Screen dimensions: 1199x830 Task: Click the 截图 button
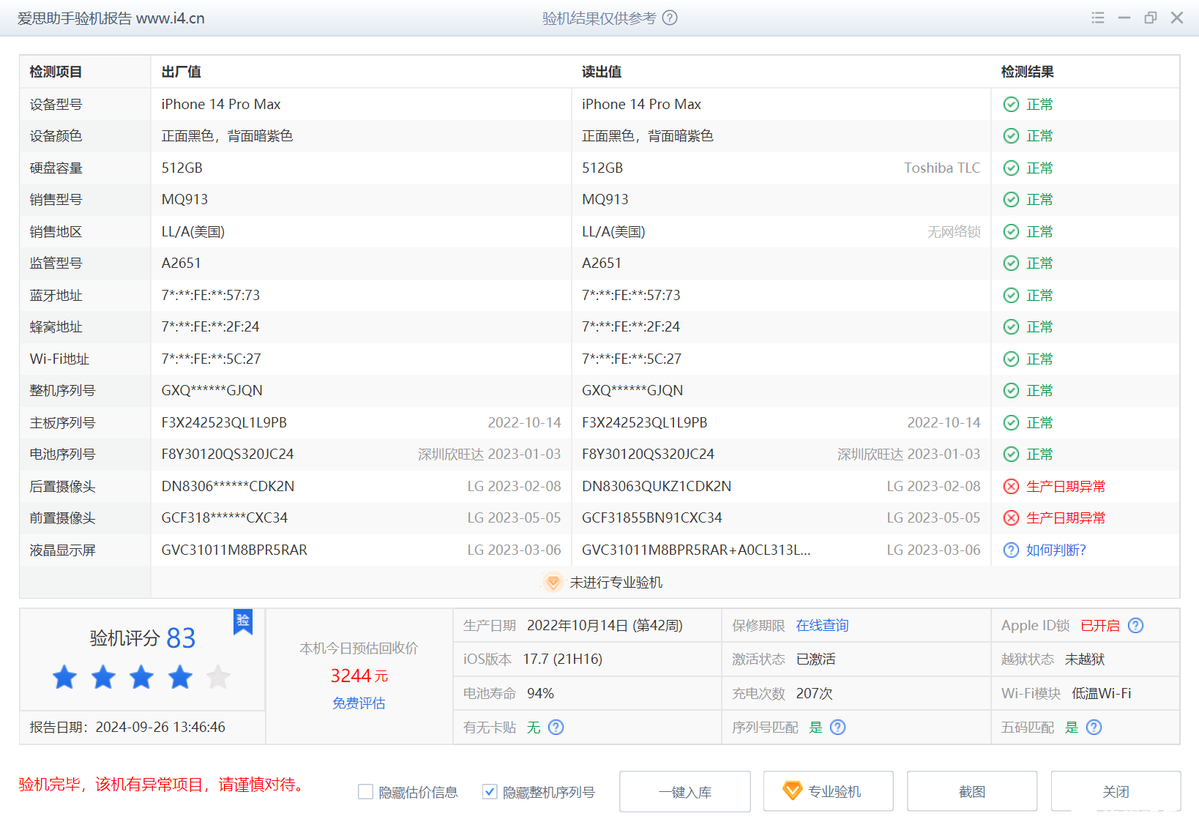[x=972, y=792]
